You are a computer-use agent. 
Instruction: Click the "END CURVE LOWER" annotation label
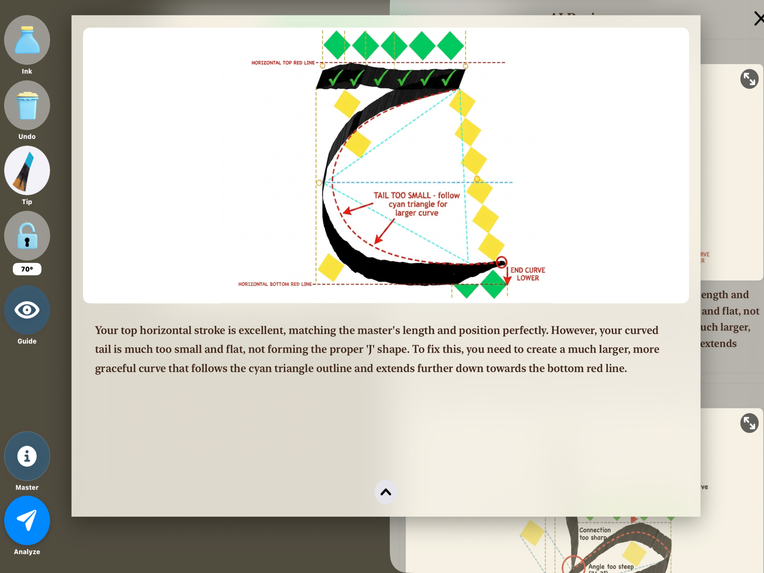528,274
